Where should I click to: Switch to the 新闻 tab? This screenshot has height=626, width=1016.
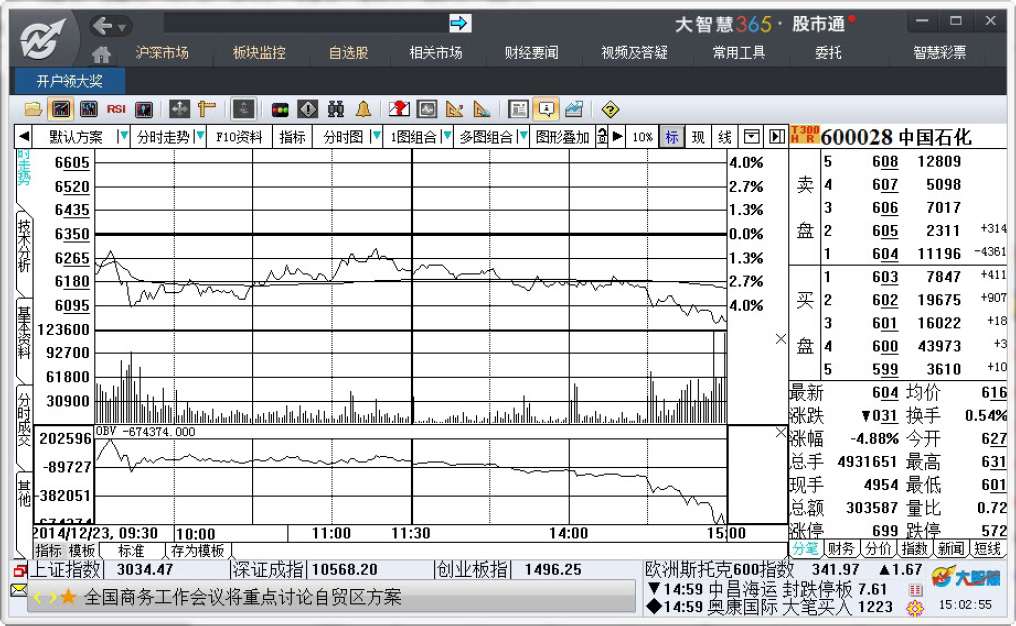tap(951, 548)
